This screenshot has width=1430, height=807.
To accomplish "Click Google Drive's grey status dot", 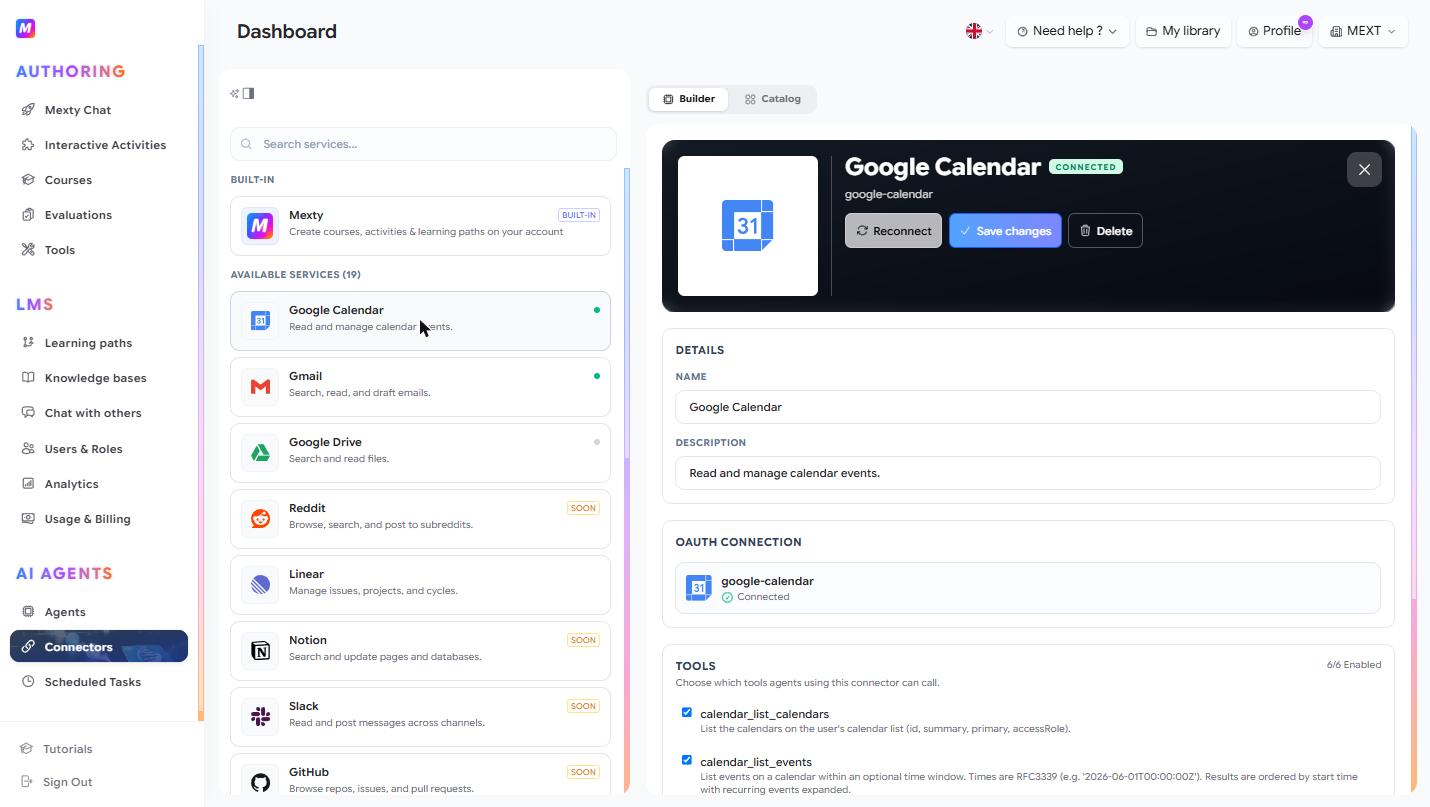I will tap(597, 442).
